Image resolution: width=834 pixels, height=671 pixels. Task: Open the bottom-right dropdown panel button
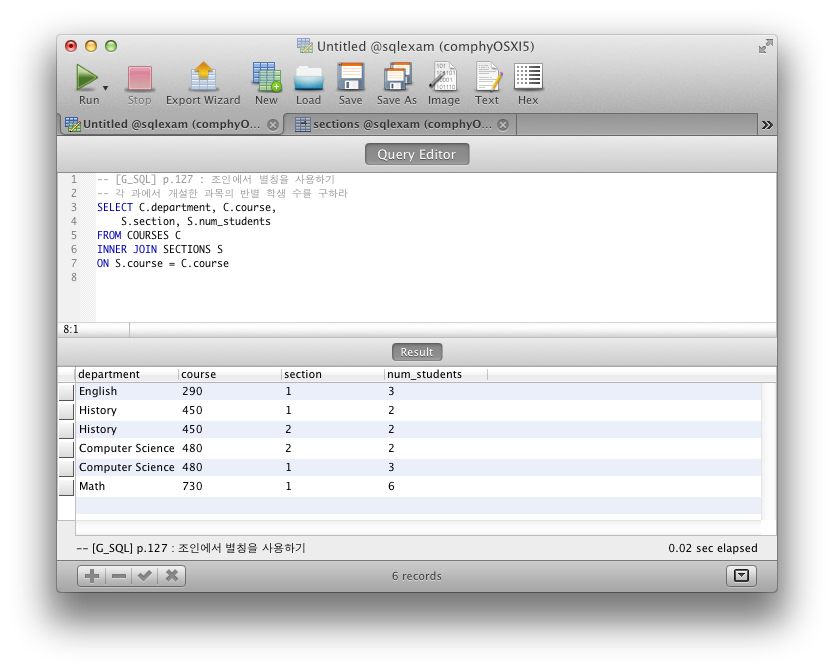tap(741, 576)
